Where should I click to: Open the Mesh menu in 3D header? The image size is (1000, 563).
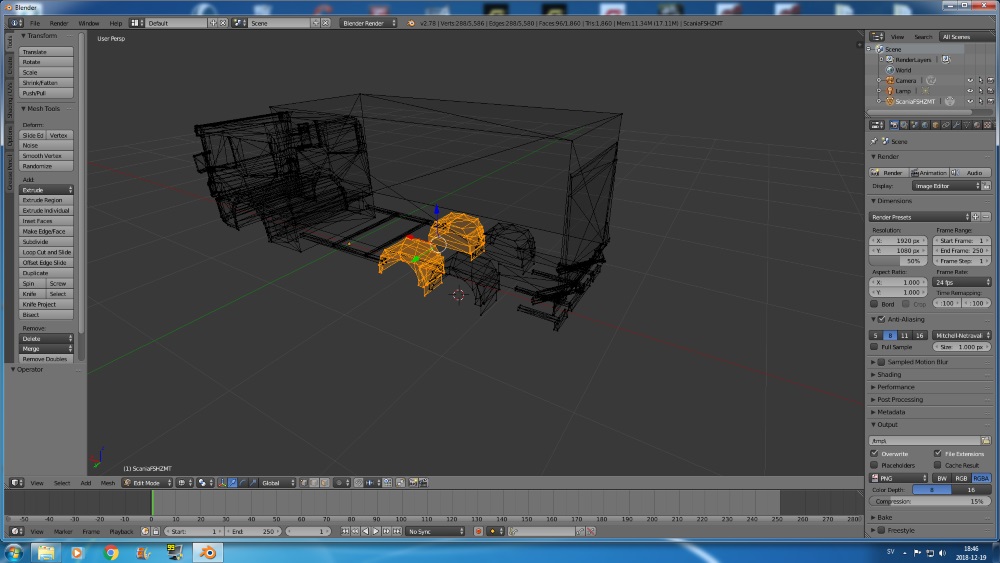[x=108, y=483]
